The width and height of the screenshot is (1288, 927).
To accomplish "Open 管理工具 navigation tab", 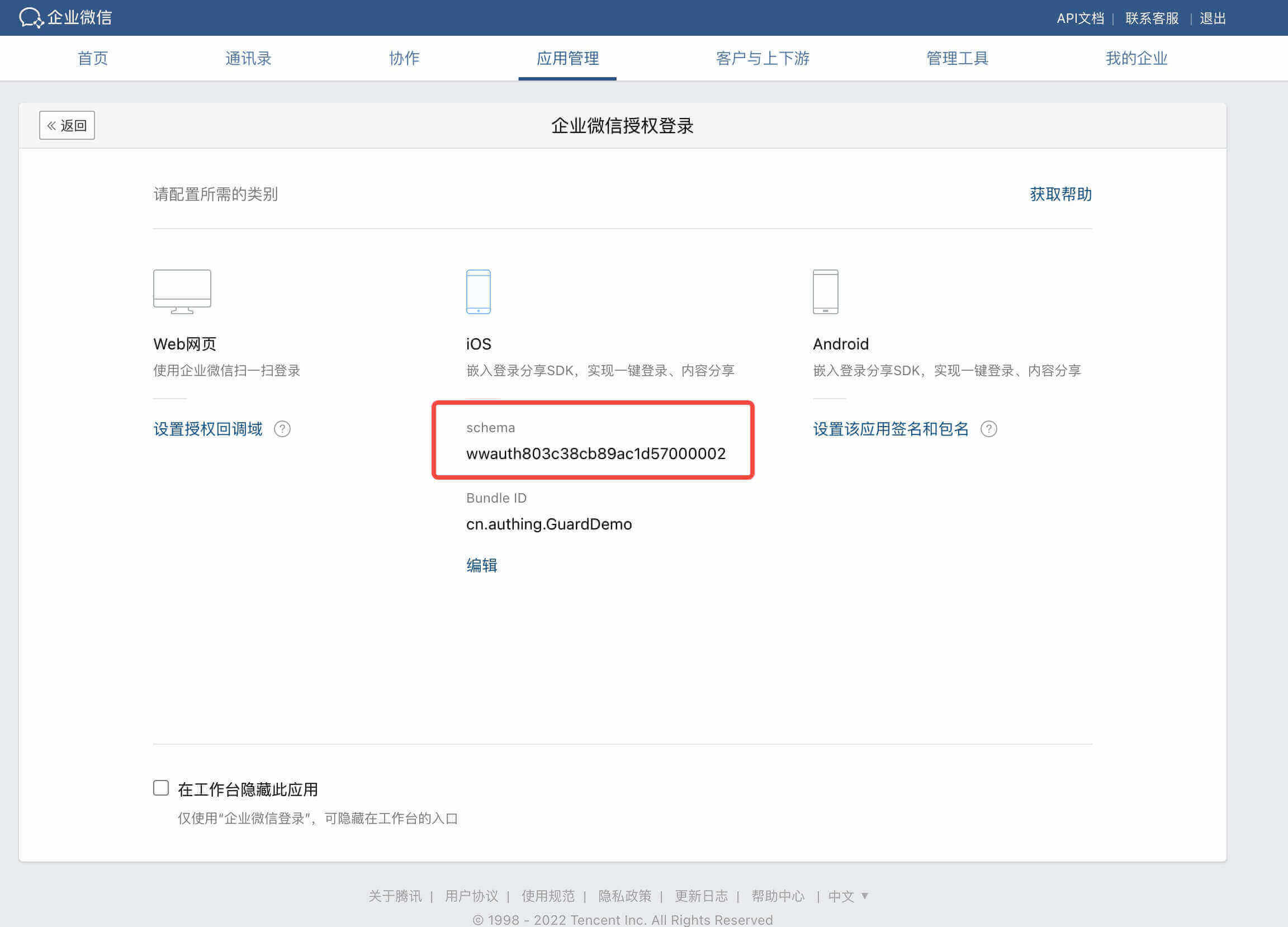I will [x=957, y=58].
